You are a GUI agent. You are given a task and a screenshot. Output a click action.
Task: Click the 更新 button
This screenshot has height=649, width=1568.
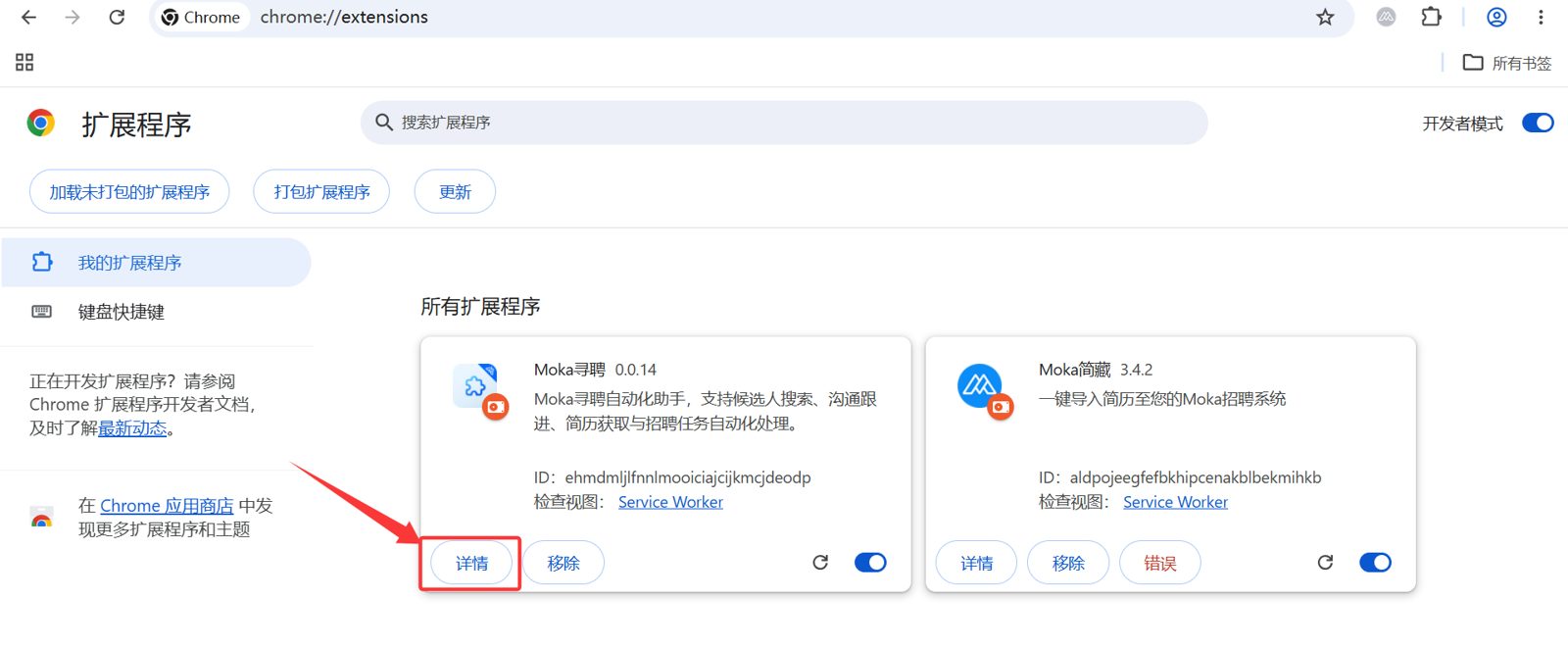(455, 191)
